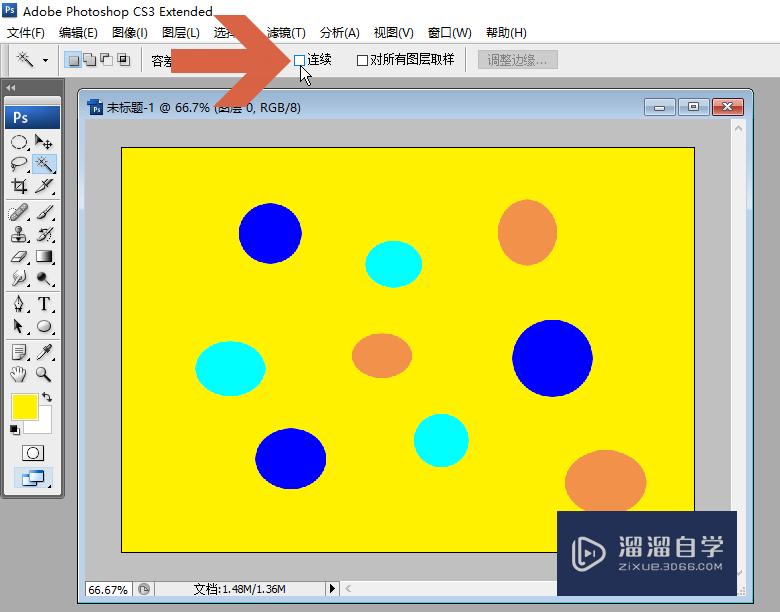Collapse the toolbox with double arrows
Screen dimensions: 780x612
[x=10, y=88]
